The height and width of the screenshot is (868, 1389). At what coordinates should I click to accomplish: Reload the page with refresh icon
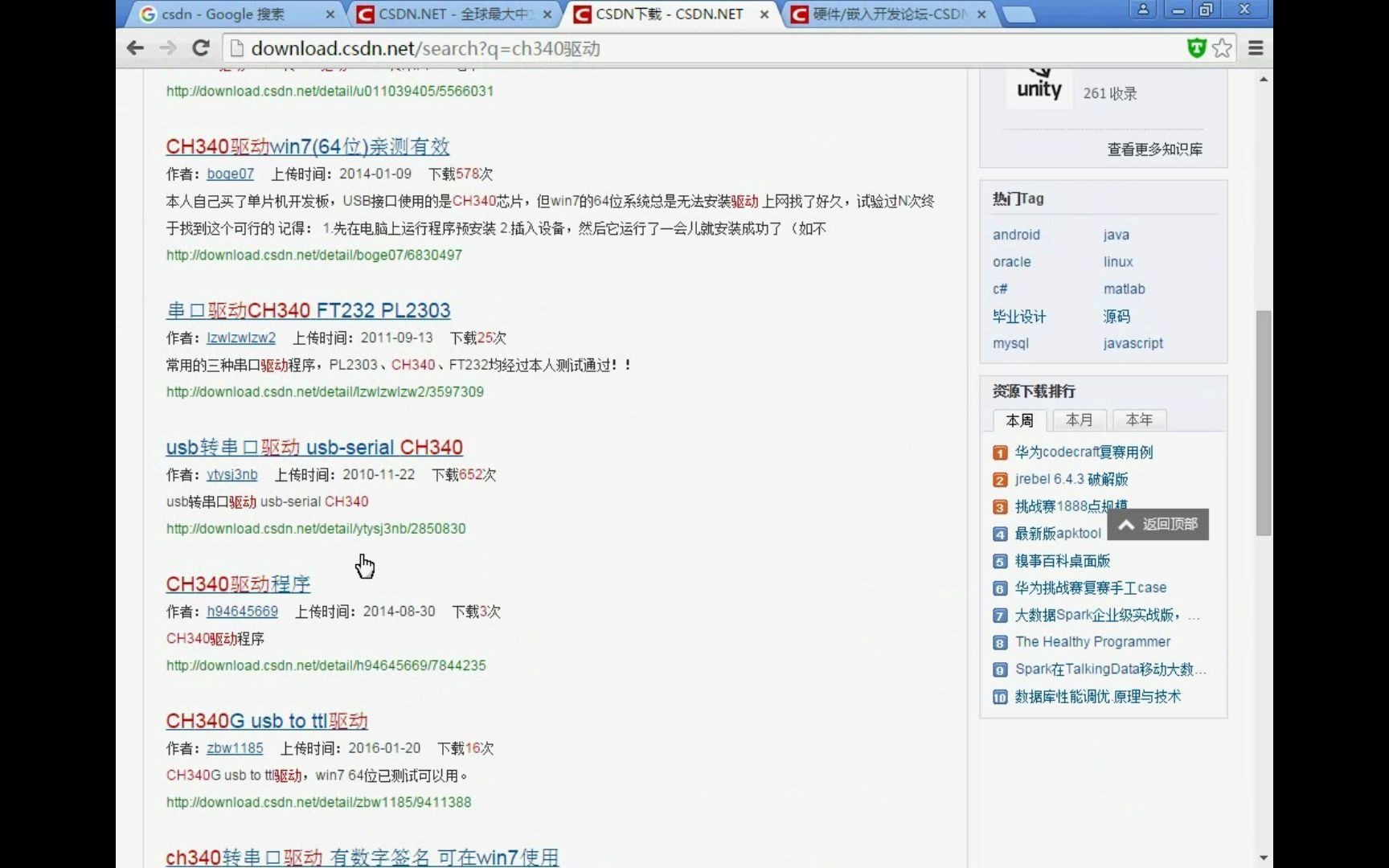201,48
